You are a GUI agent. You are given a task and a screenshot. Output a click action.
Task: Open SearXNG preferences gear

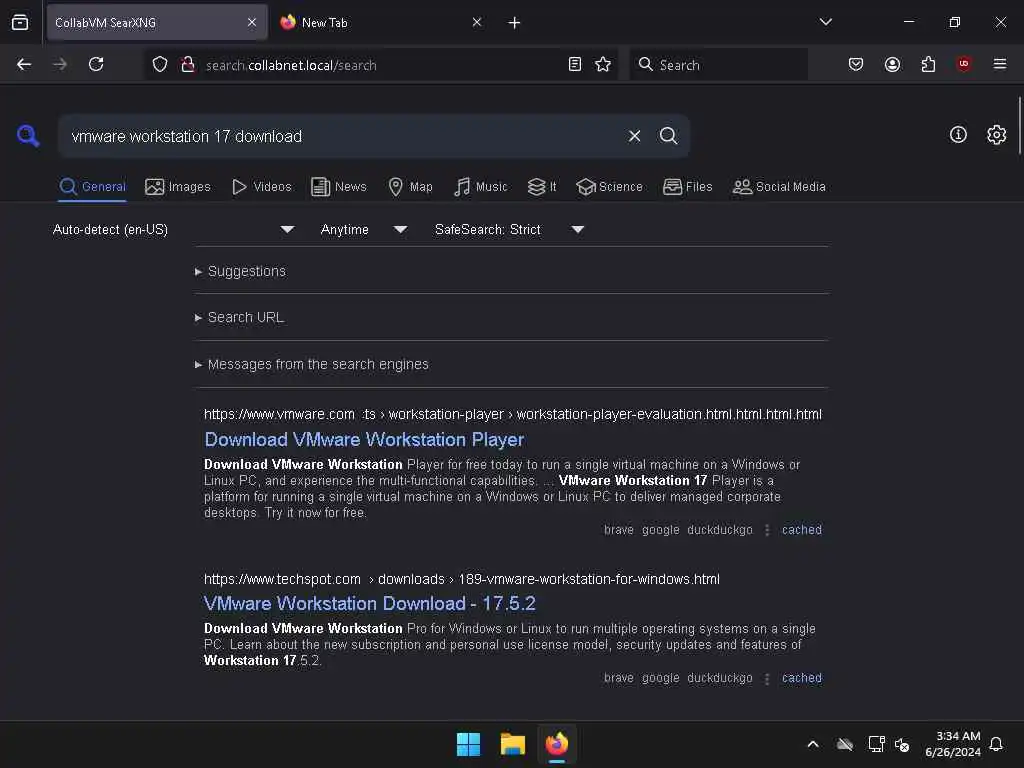(x=996, y=135)
